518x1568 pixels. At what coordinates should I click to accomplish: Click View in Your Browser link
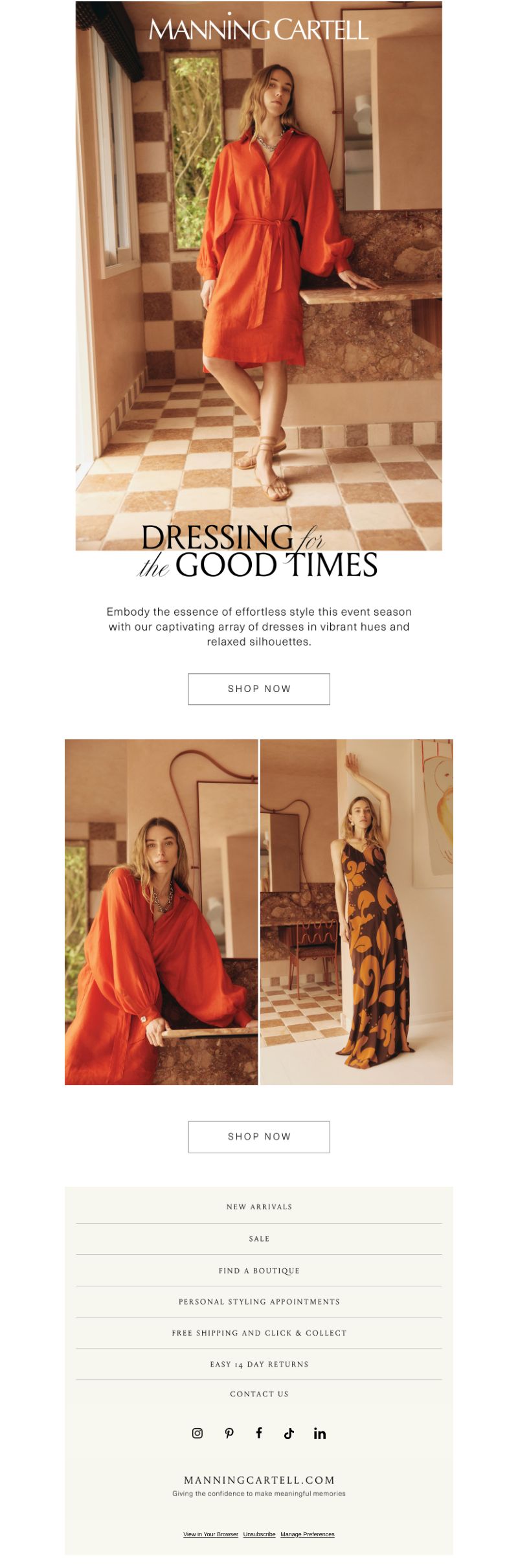tap(210, 1534)
